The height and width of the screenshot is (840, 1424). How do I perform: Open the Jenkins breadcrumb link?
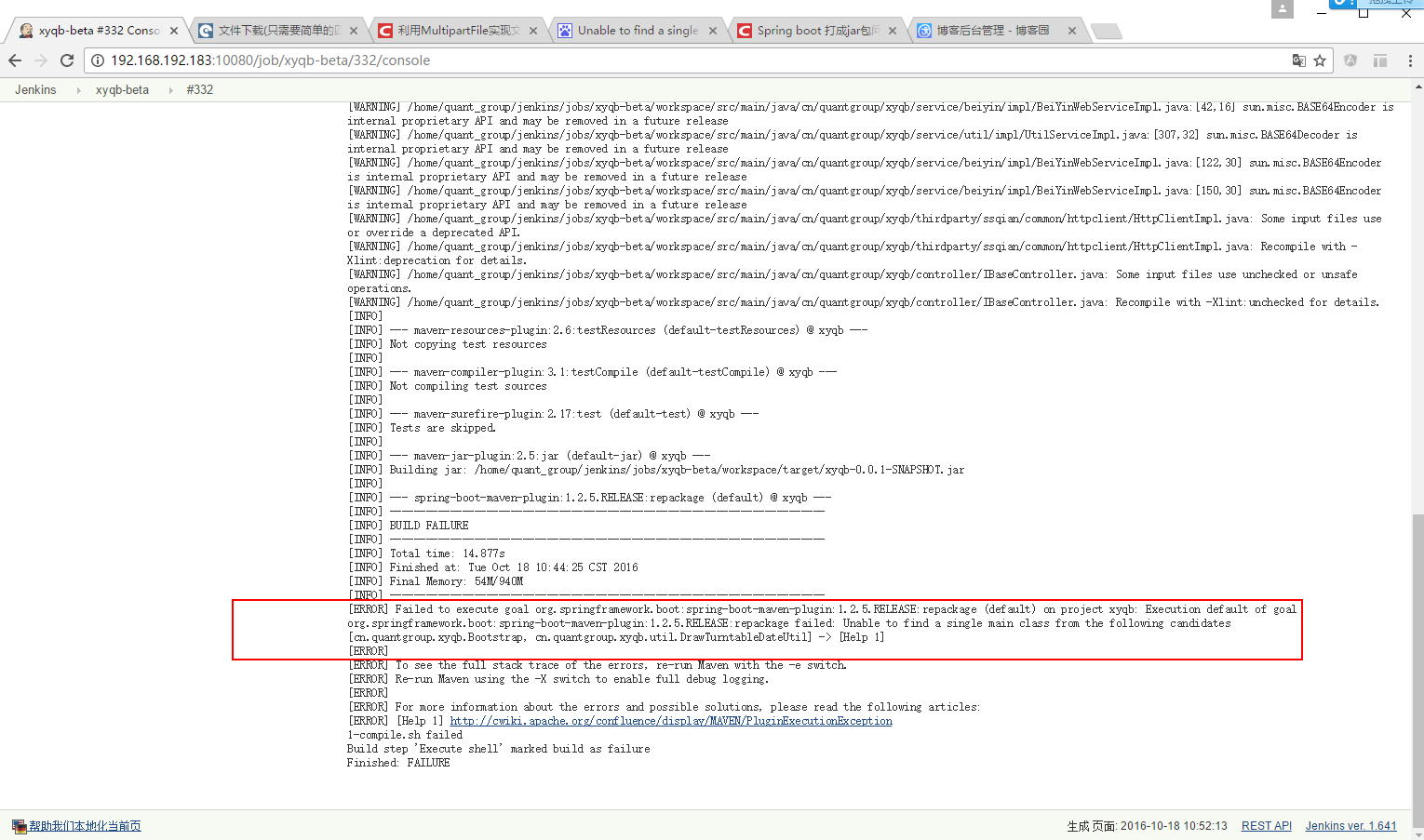(x=35, y=90)
